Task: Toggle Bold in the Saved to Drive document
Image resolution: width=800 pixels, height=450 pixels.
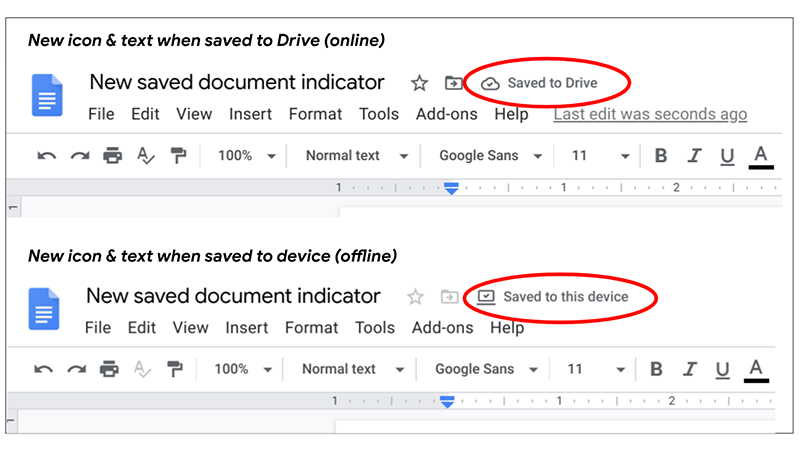Action: [660, 156]
